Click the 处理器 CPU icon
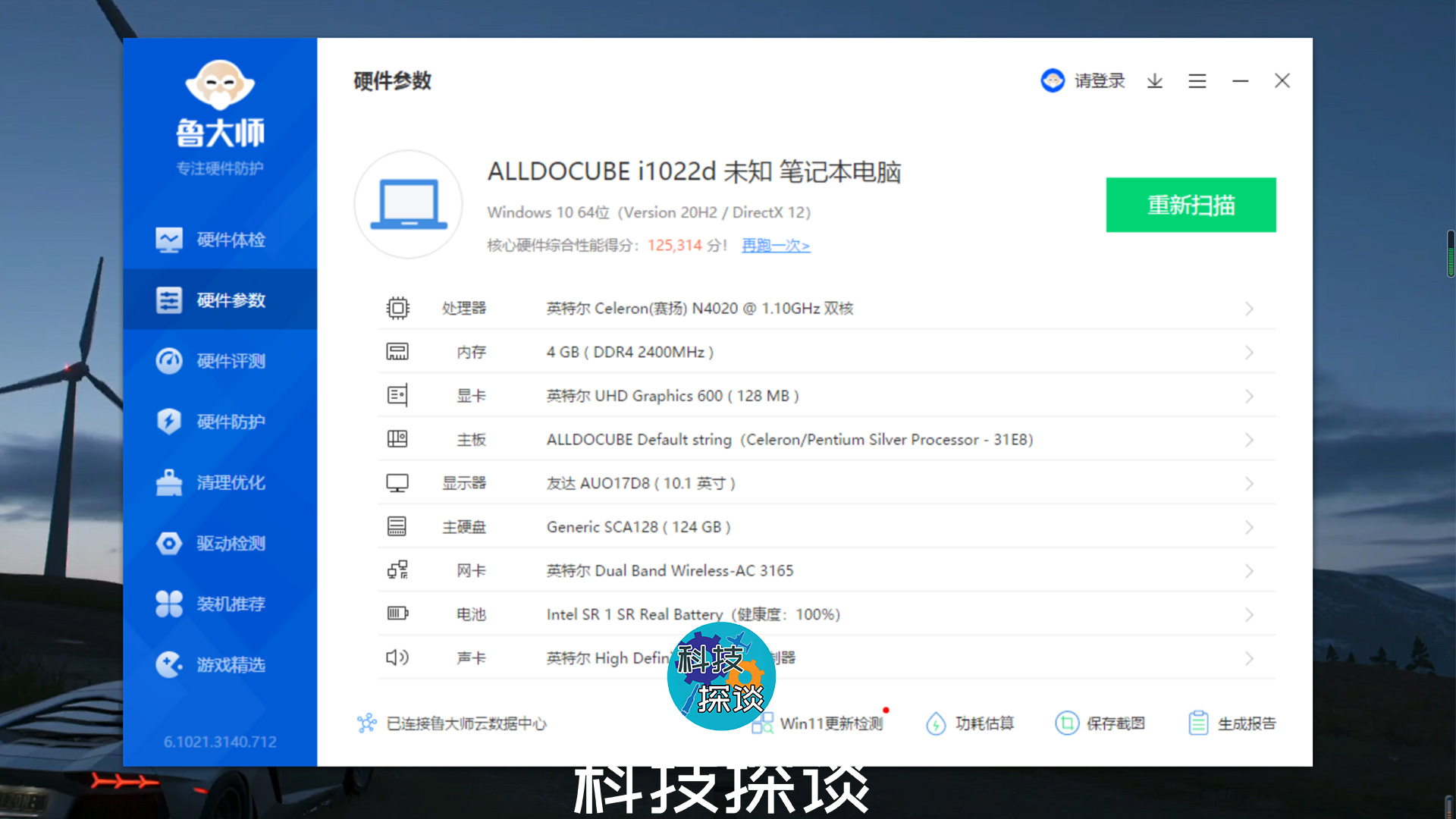Image resolution: width=1456 pixels, height=819 pixels. pos(397,308)
